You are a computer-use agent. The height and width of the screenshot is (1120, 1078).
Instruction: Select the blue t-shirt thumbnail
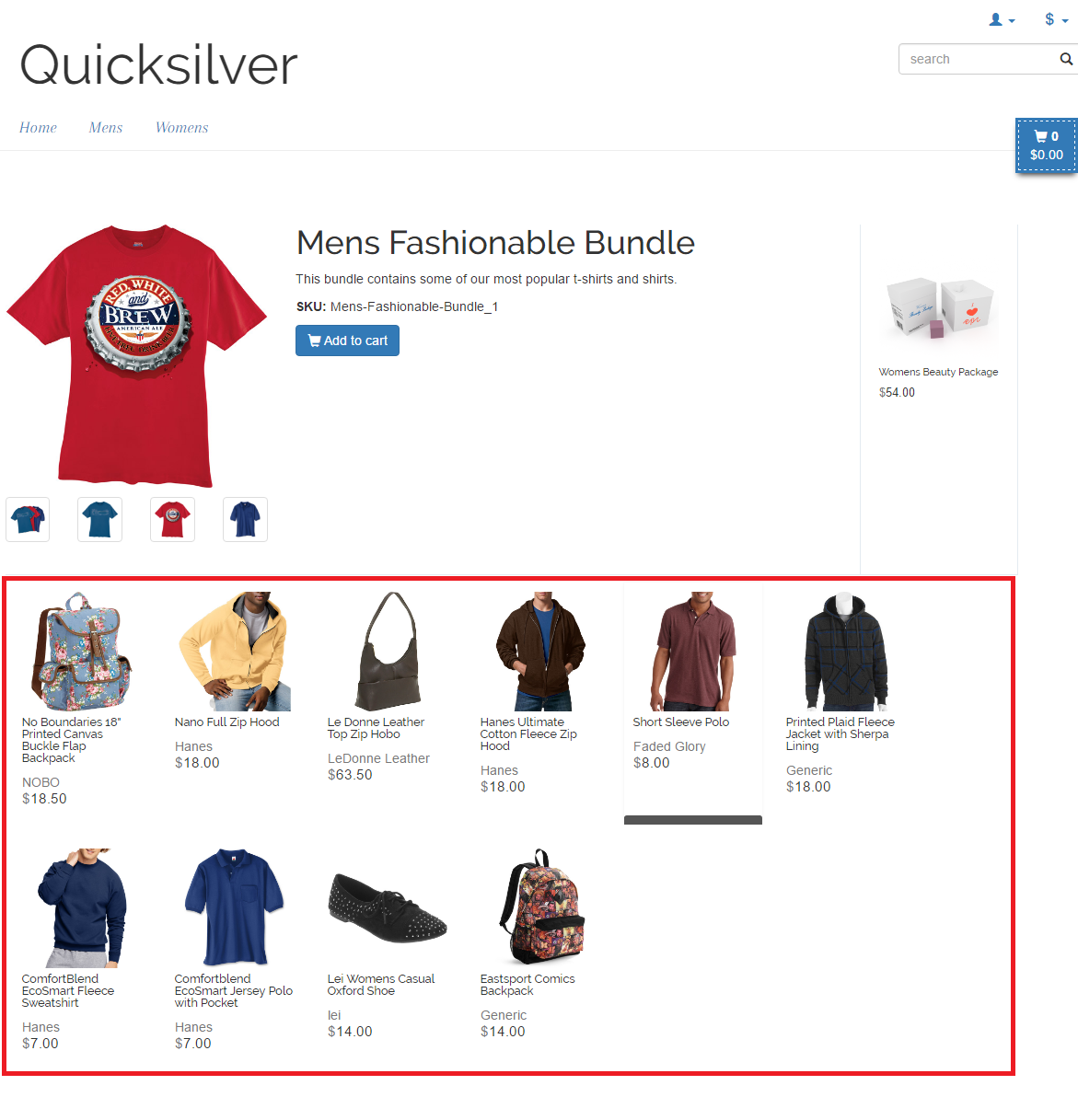point(99,519)
